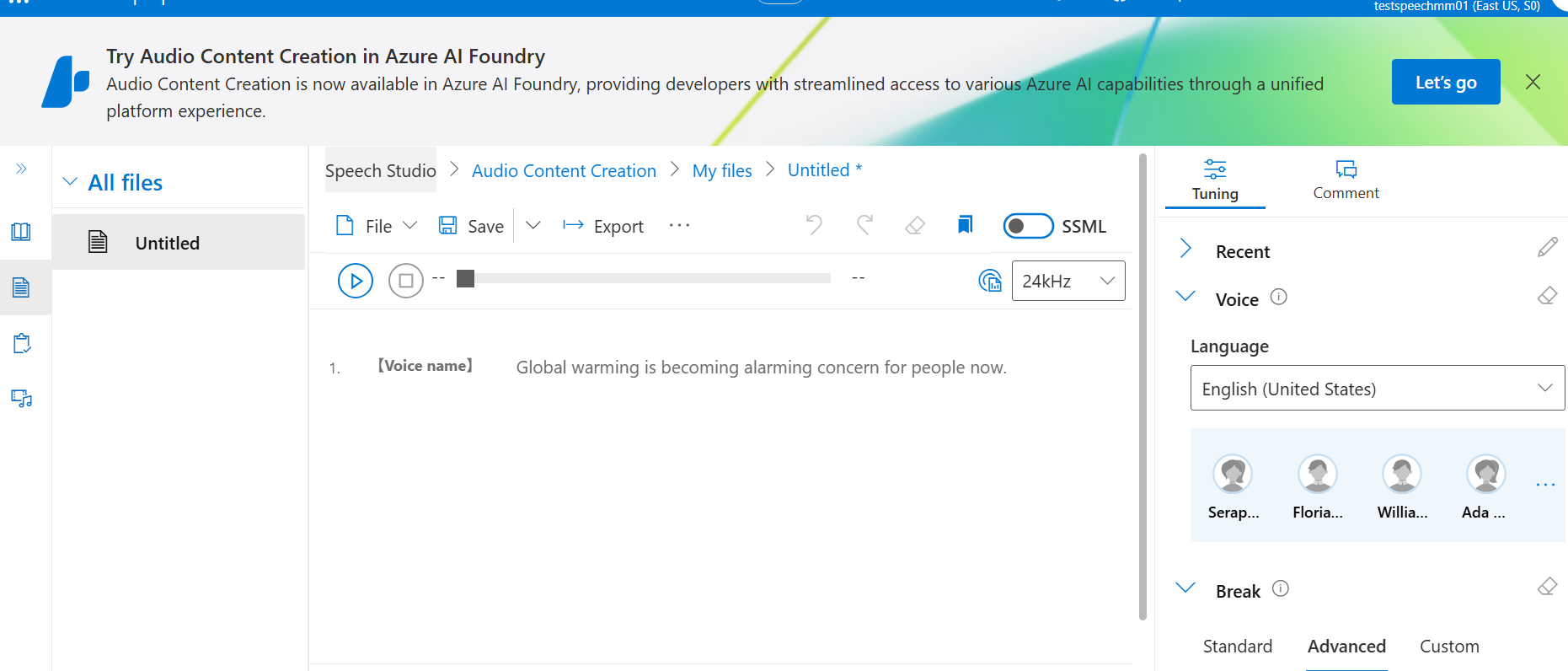The image size is (1568, 671).
Task: Click the audio playback progress slider
Action: pos(645,278)
